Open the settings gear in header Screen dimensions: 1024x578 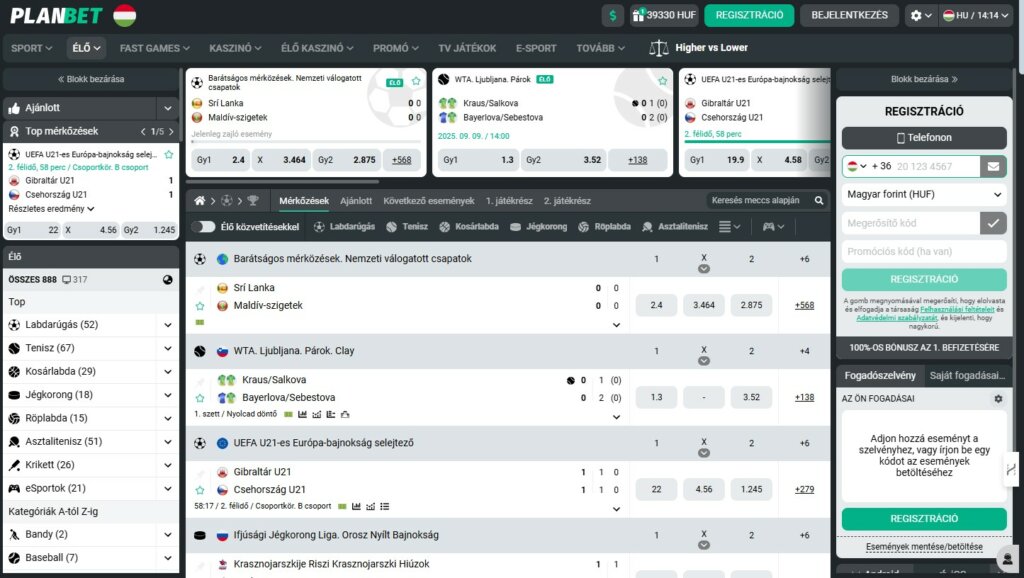(916, 16)
